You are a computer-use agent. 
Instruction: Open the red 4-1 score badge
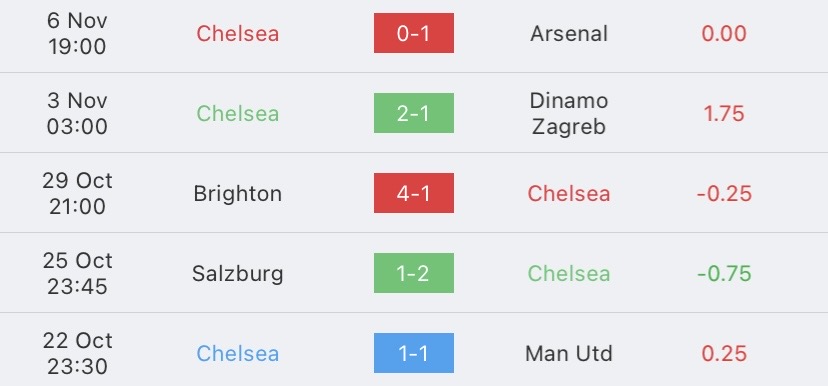(413, 193)
